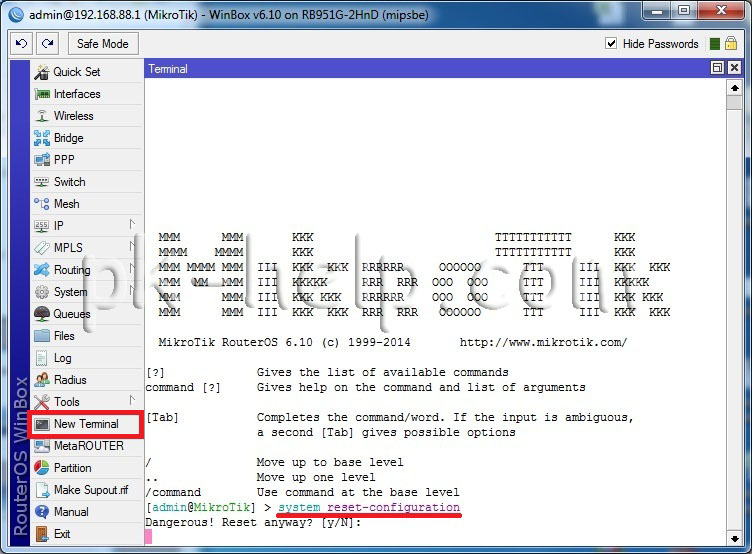Image resolution: width=753 pixels, height=554 pixels.
Task: Click Make Supout.rif in the sidebar
Action: click(90, 490)
